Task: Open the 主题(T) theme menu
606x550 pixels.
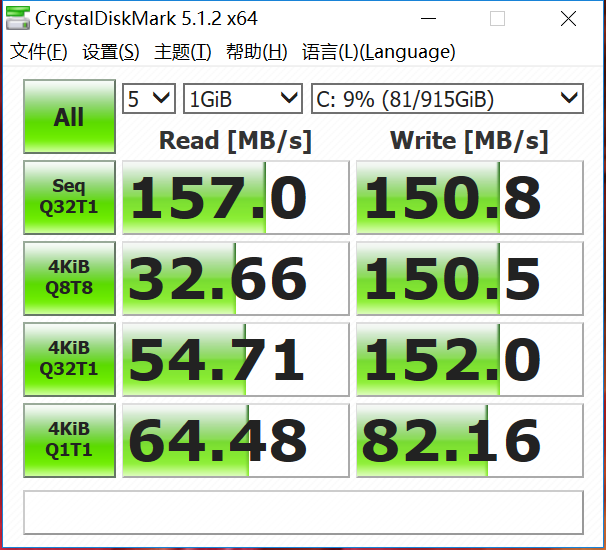Action: coord(183,52)
